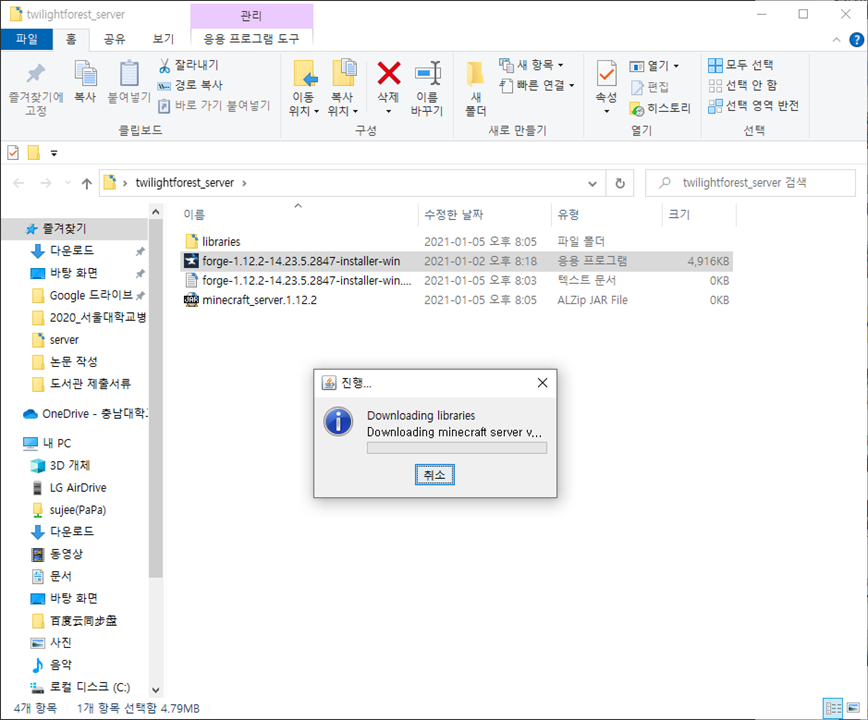Open New item (새 항목) dropdown
868x720 pixels.
pos(531,65)
